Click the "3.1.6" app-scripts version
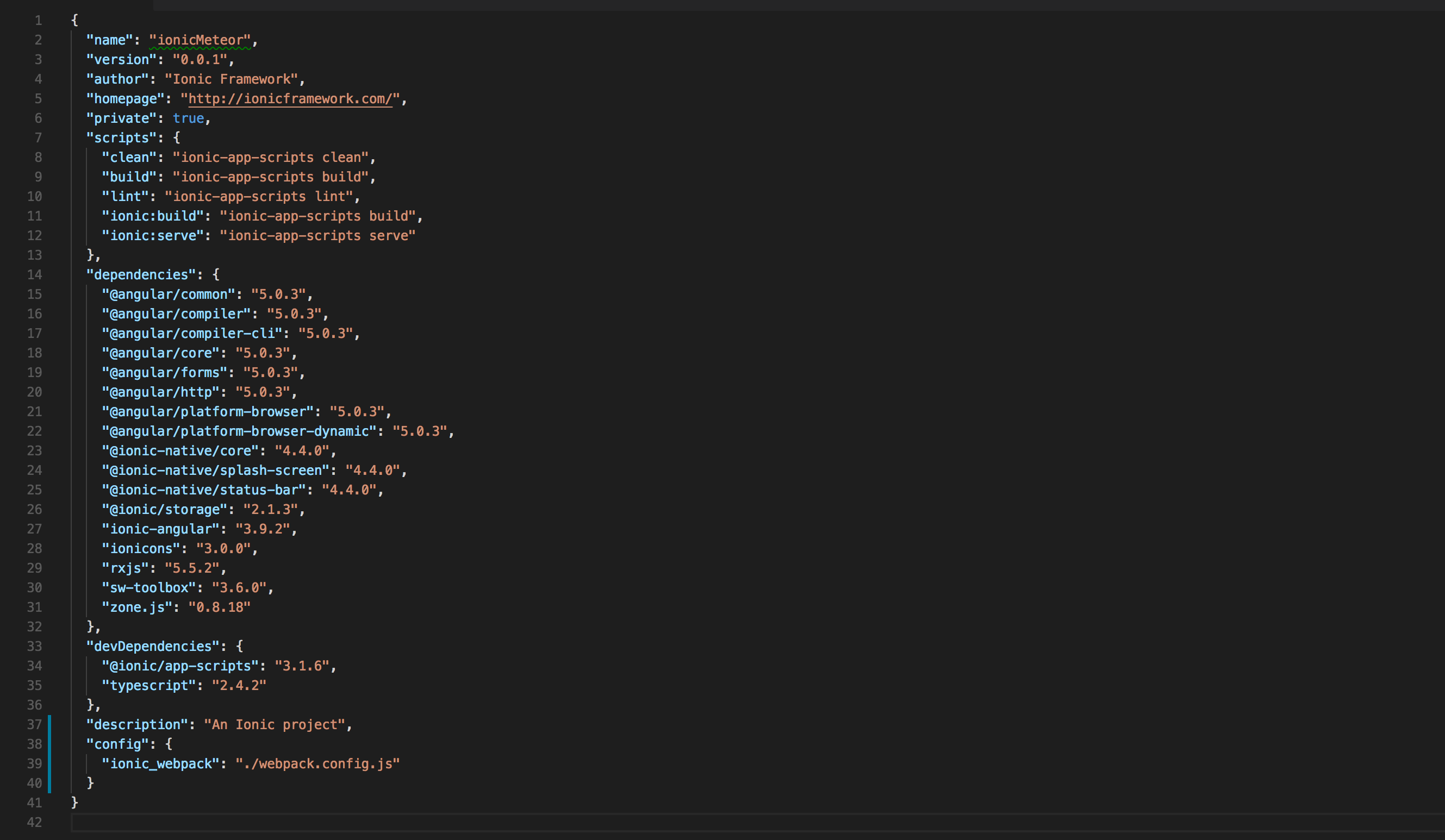This screenshot has width=1445, height=840. [x=302, y=666]
